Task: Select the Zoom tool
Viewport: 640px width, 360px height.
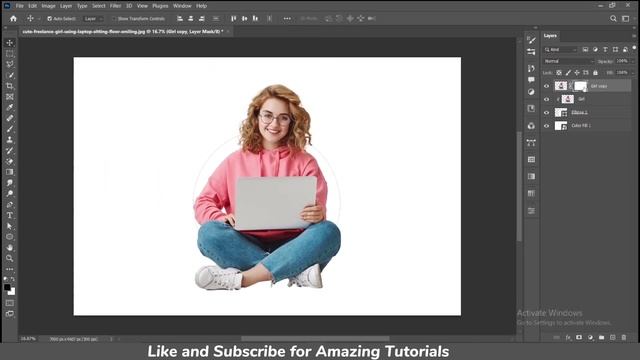Action: tap(10, 258)
